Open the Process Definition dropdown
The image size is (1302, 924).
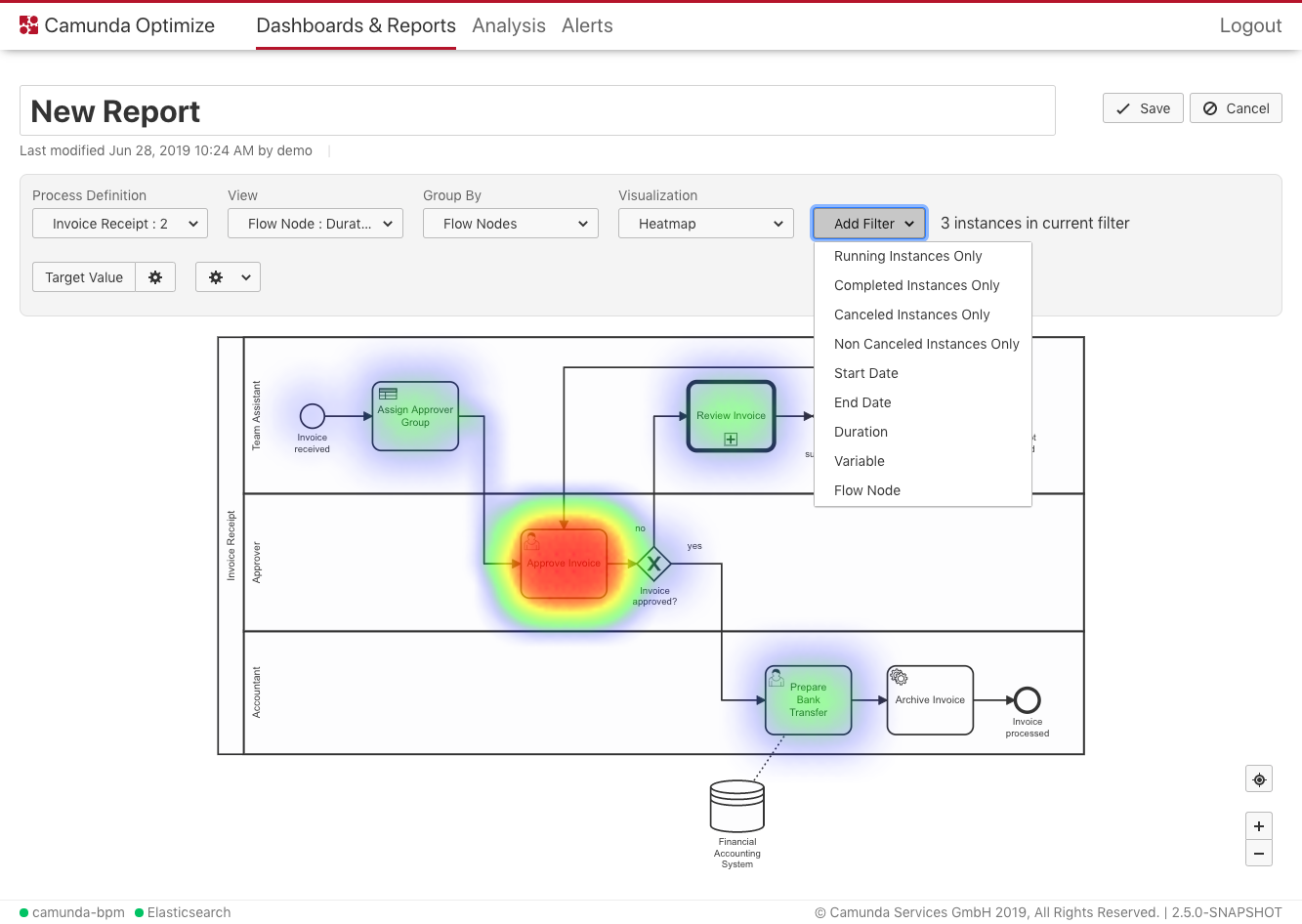(x=120, y=224)
